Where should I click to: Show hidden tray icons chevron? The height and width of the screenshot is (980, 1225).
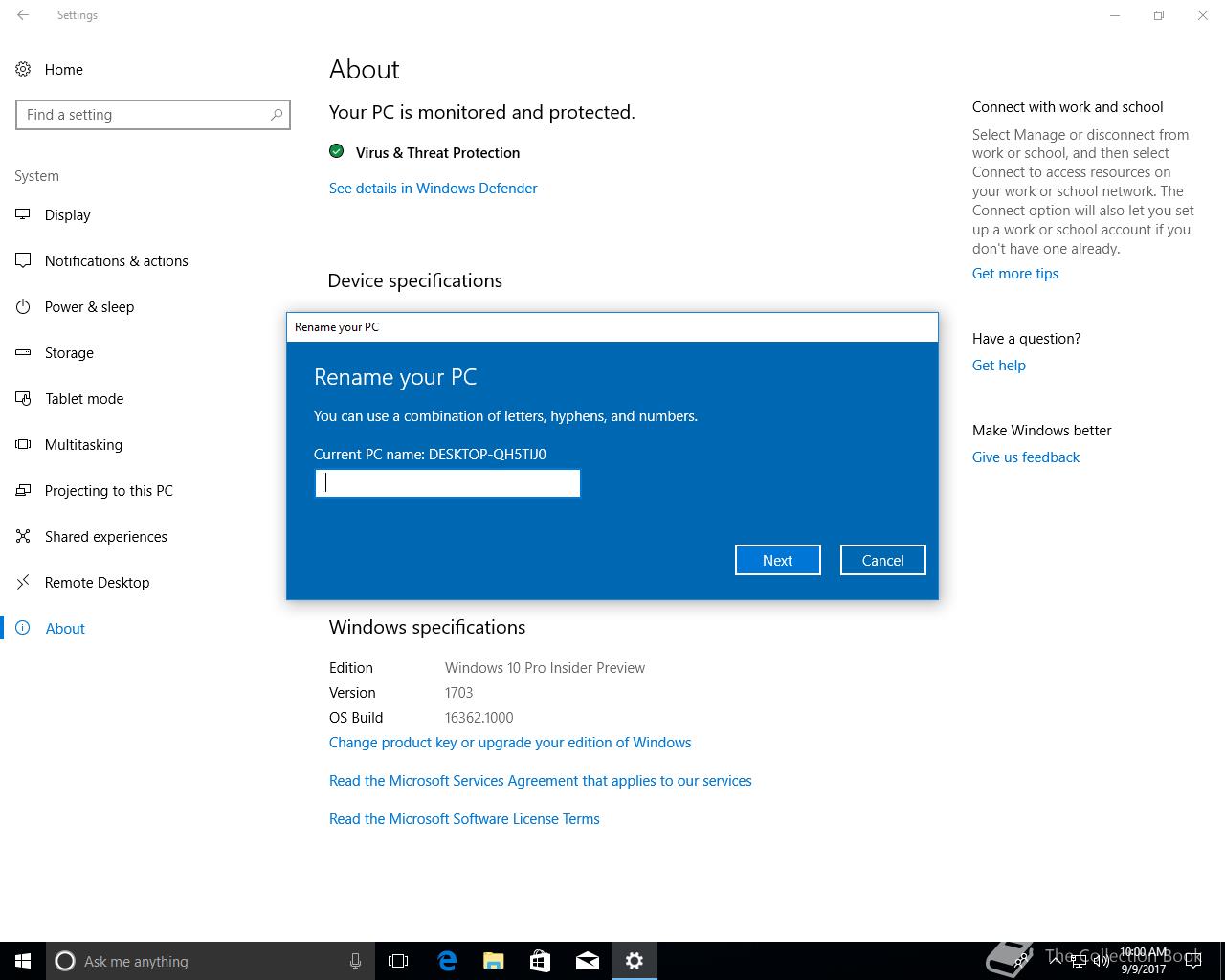[1055, 961]
